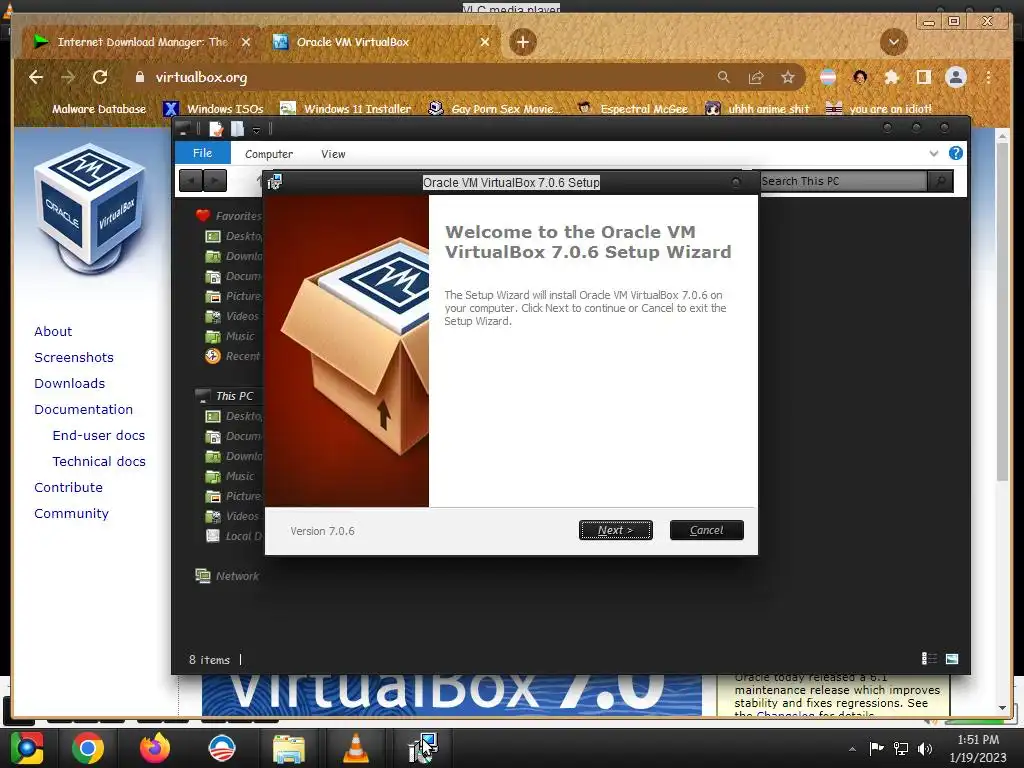Open the Contribute link

(x=69, y=488)
